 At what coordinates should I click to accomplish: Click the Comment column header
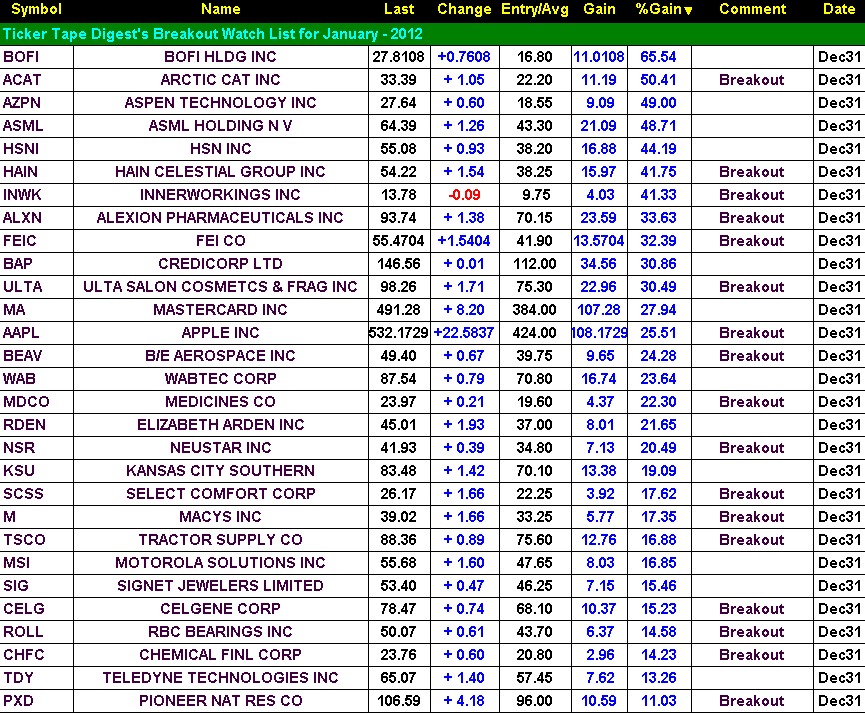click(x=752, y=9)
